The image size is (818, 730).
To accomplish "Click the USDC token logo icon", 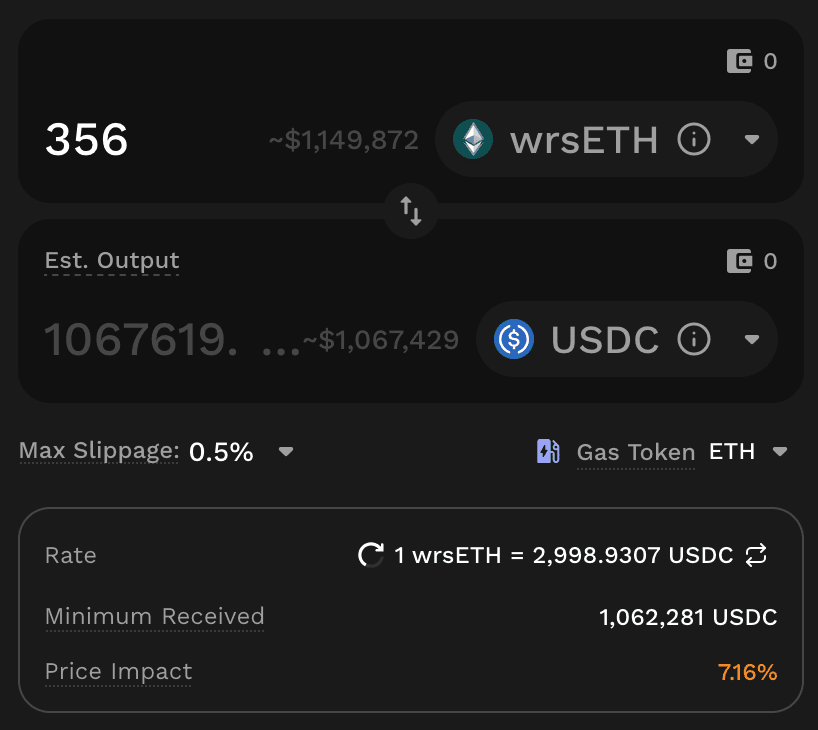I will coord(514,340).
